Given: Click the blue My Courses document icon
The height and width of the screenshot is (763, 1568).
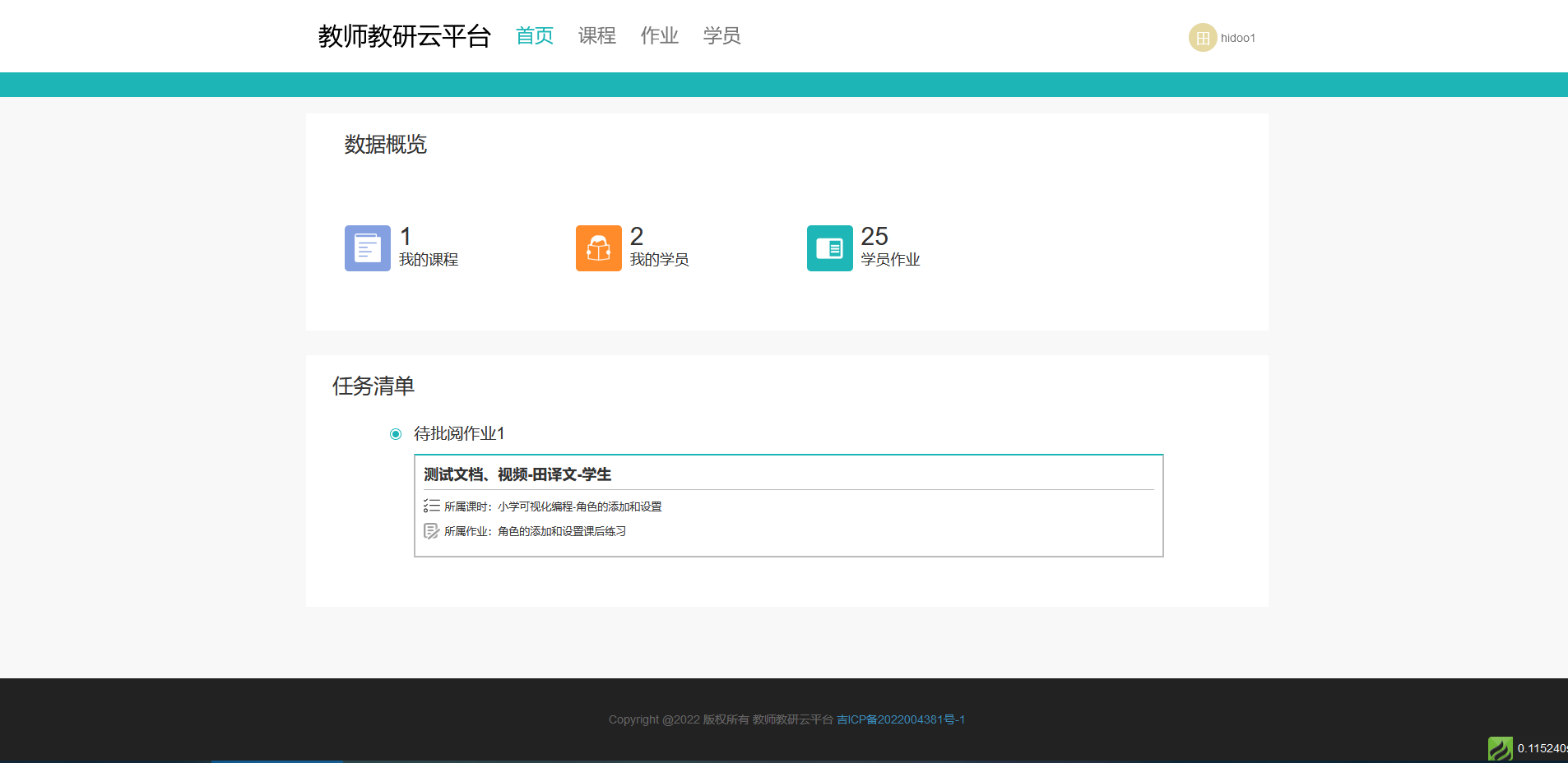Looking at the screenshot, I should tap(367, 248).
